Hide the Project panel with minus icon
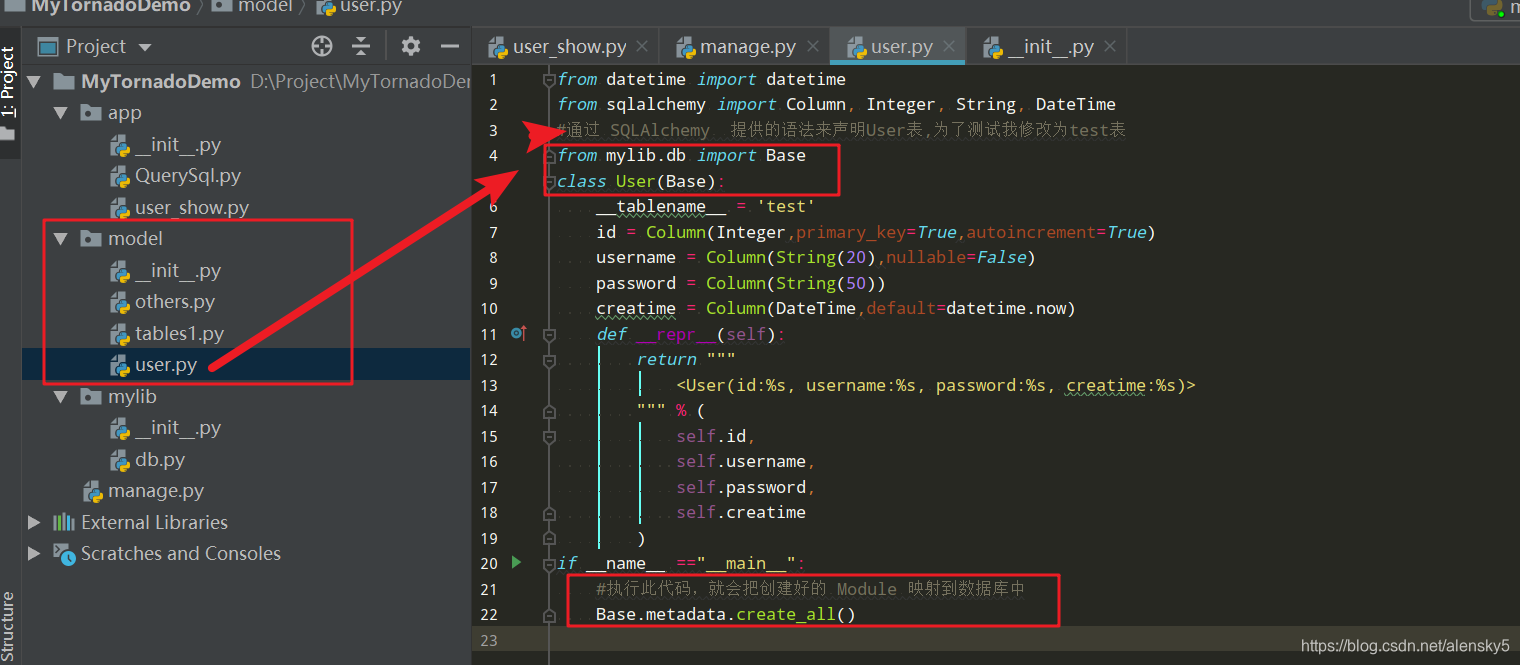The image size is (1520, 665). [450, 46]
